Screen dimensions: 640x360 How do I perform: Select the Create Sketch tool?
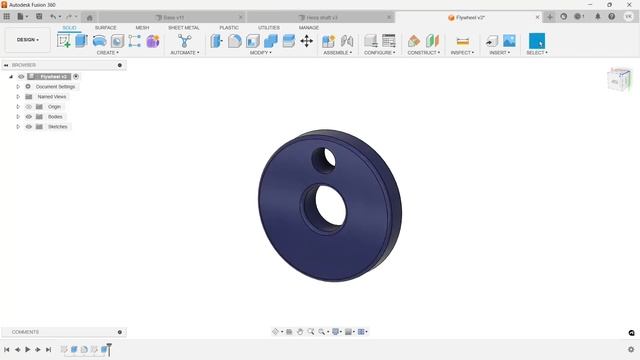point(64,41)
